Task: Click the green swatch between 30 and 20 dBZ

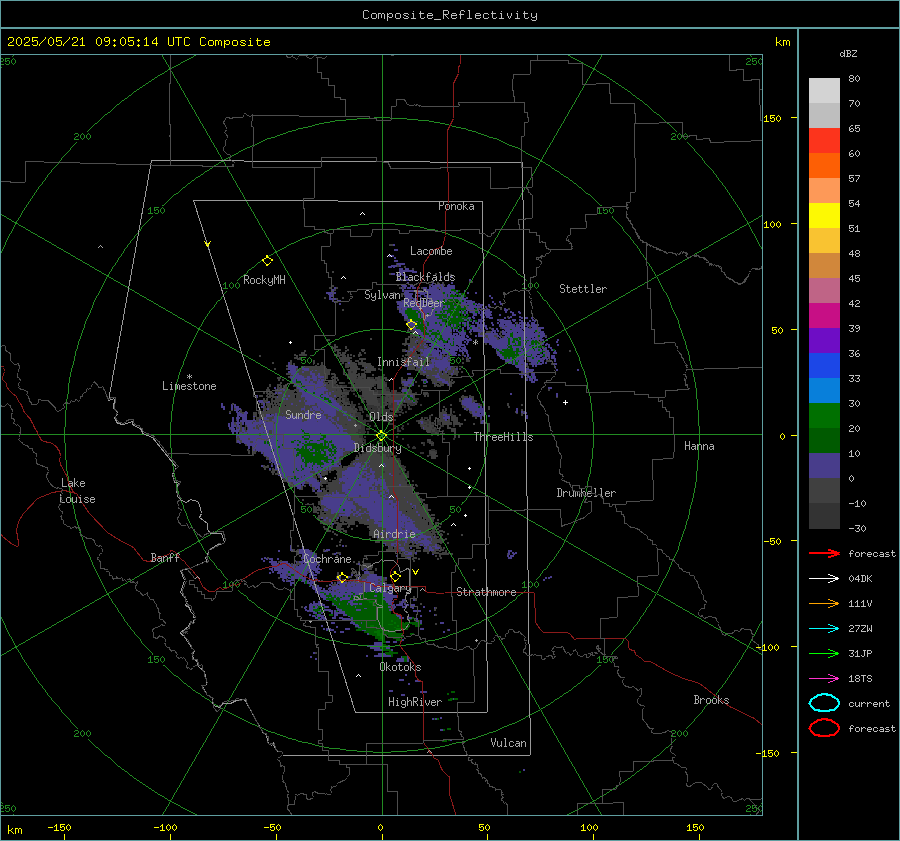Action: tap(824, 416)
